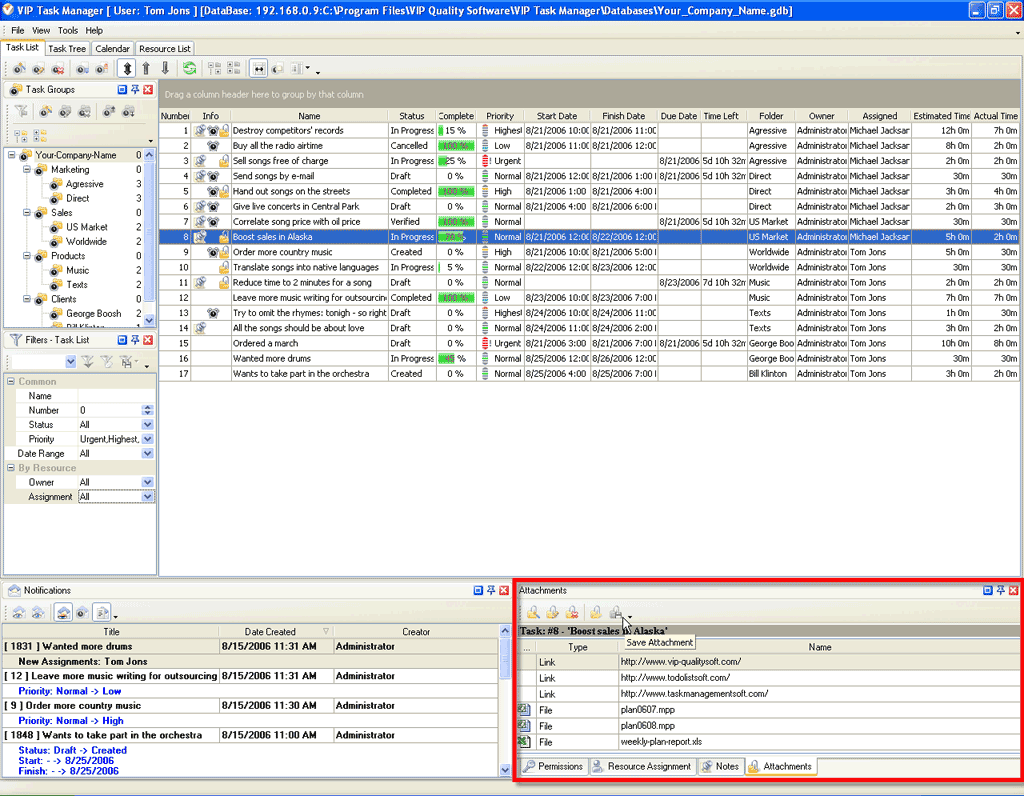
Task: Click the Move Task Up arrow icon
Action: click(146, 69)
